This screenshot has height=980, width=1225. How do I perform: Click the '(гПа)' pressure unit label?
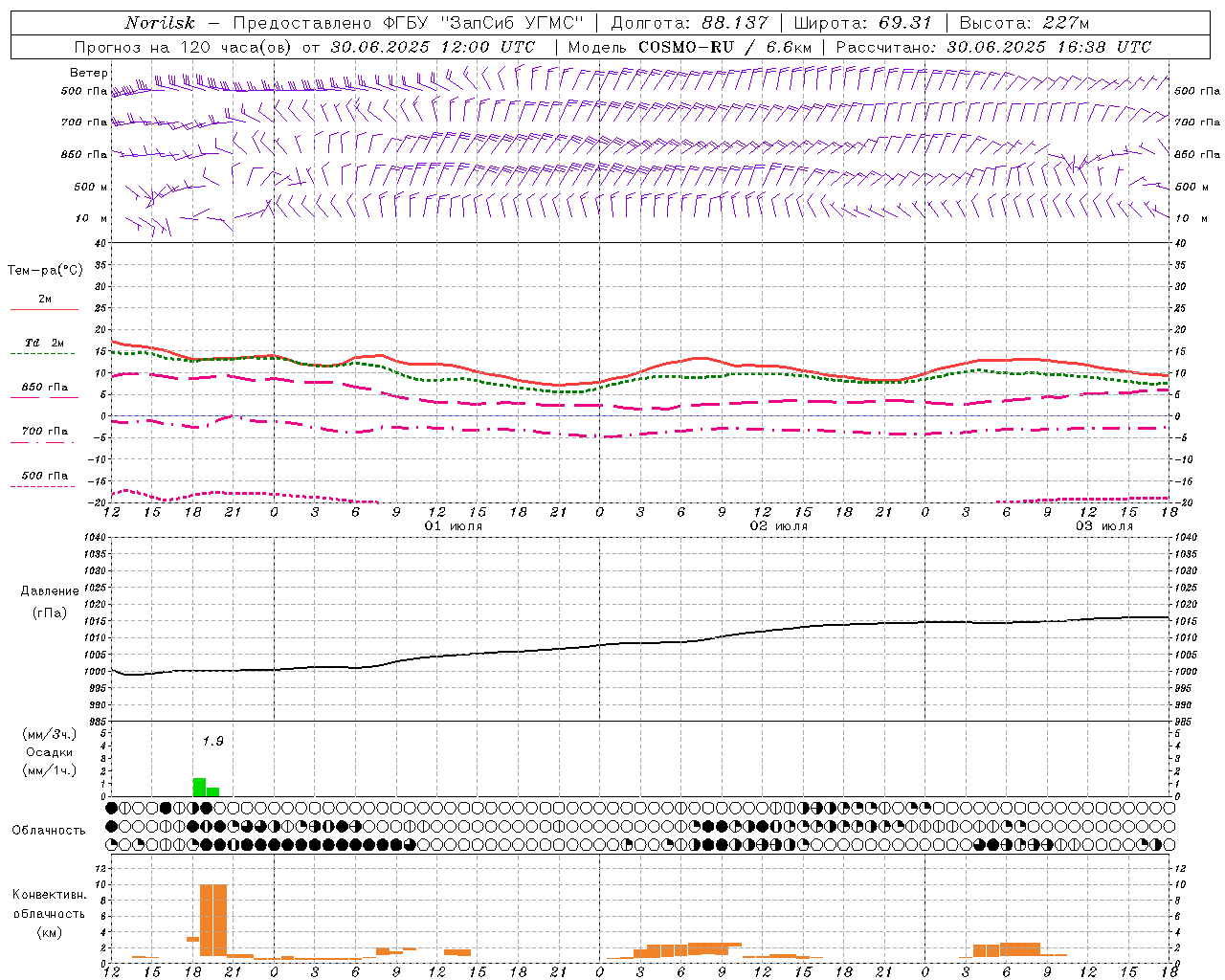click(50, 612)
